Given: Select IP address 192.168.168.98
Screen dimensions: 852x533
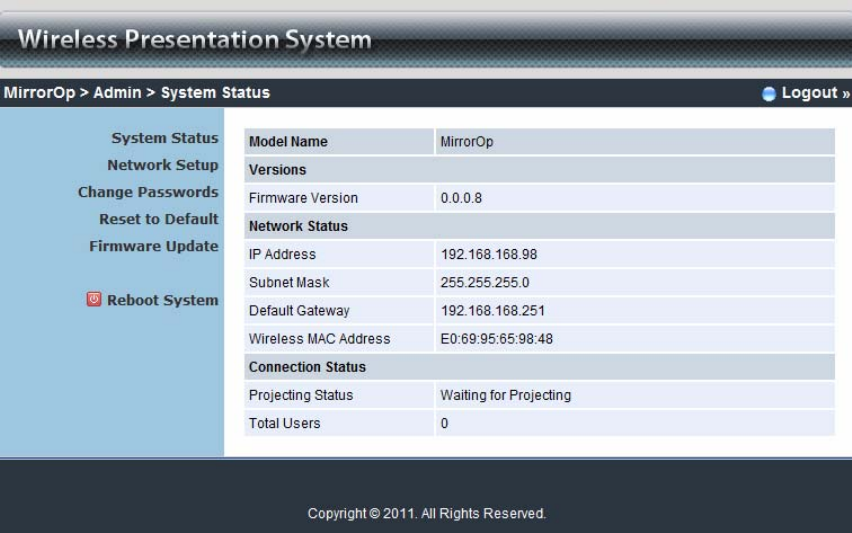Looking at the screenshot, I should pyautogui.click(x=488, y=255).
